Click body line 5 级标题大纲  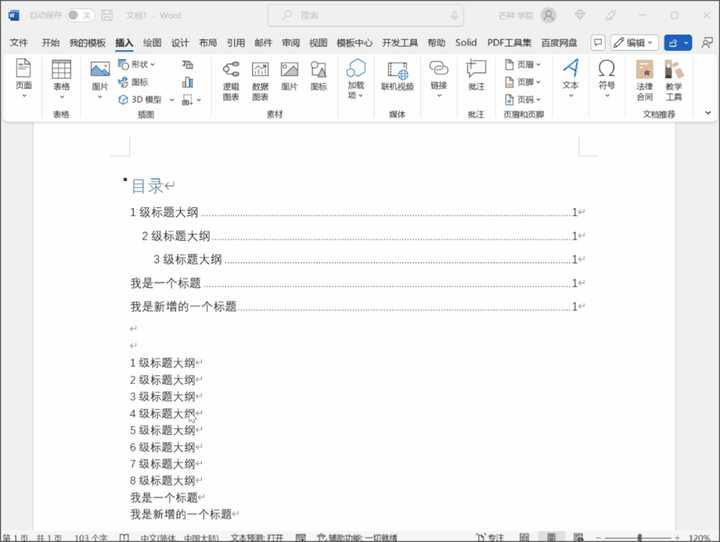click(163, 430)
